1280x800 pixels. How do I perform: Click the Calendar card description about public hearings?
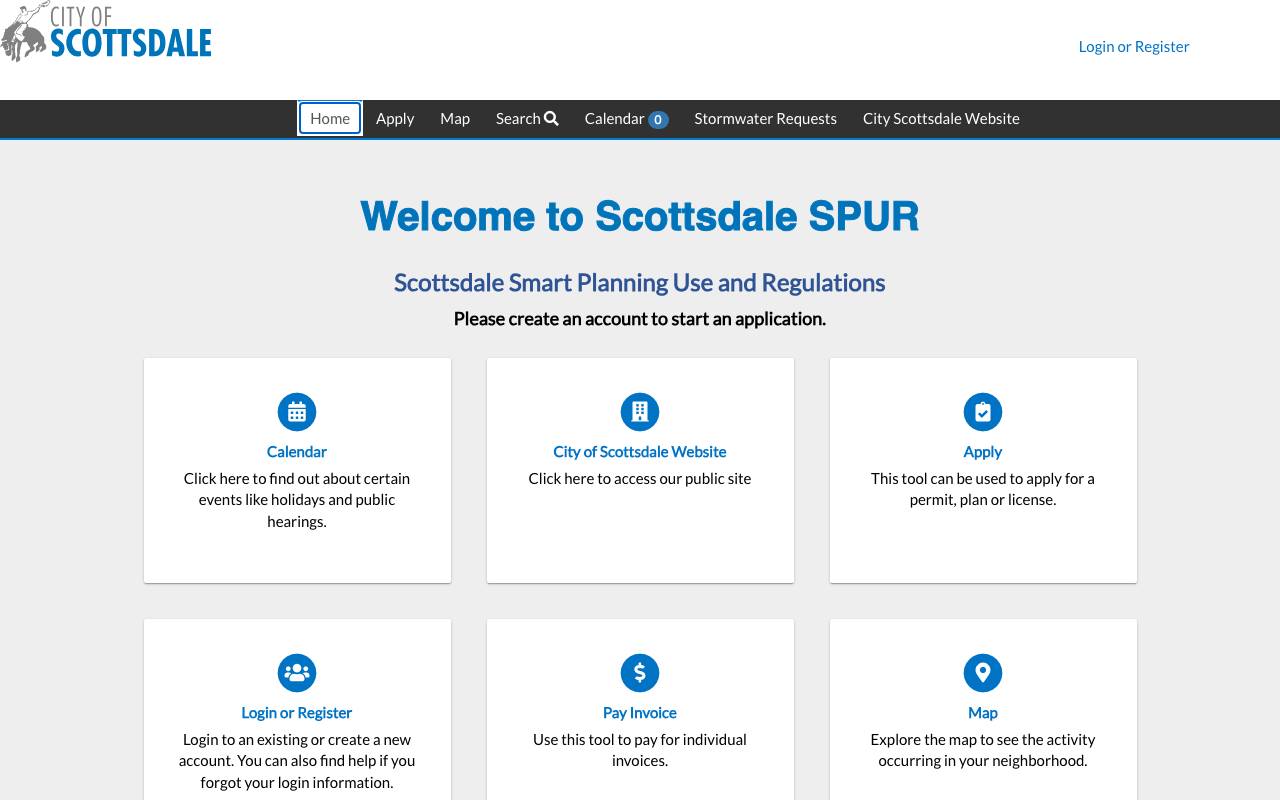pos(297,500)
